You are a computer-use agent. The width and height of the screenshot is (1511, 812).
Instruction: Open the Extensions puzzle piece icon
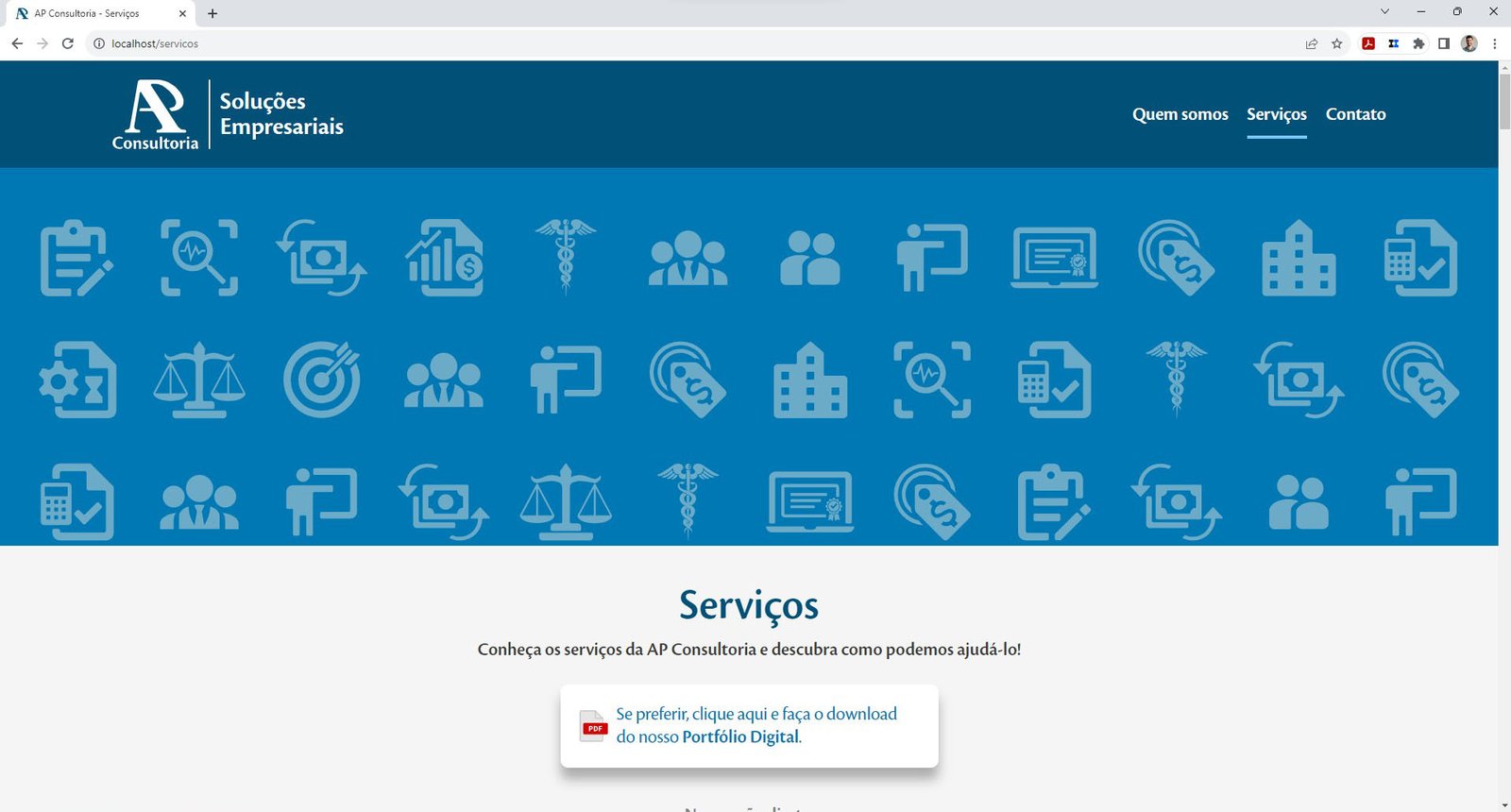pyautogui.click(x=1418, y=43)
